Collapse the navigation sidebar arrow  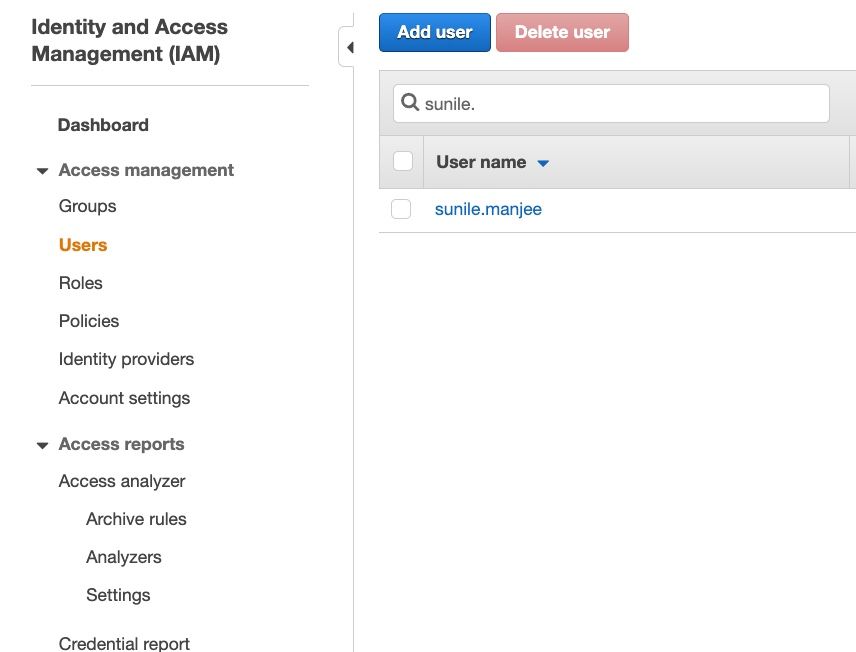[349, 48]
